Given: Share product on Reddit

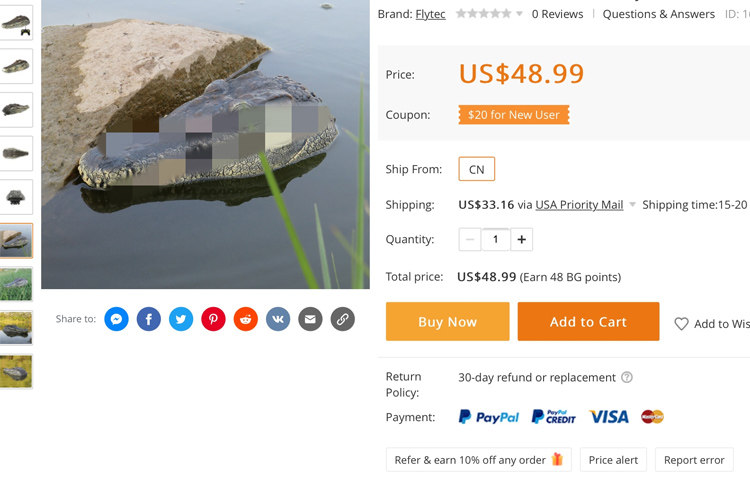Looking at the screenshot, I should [x=246, y=319].
